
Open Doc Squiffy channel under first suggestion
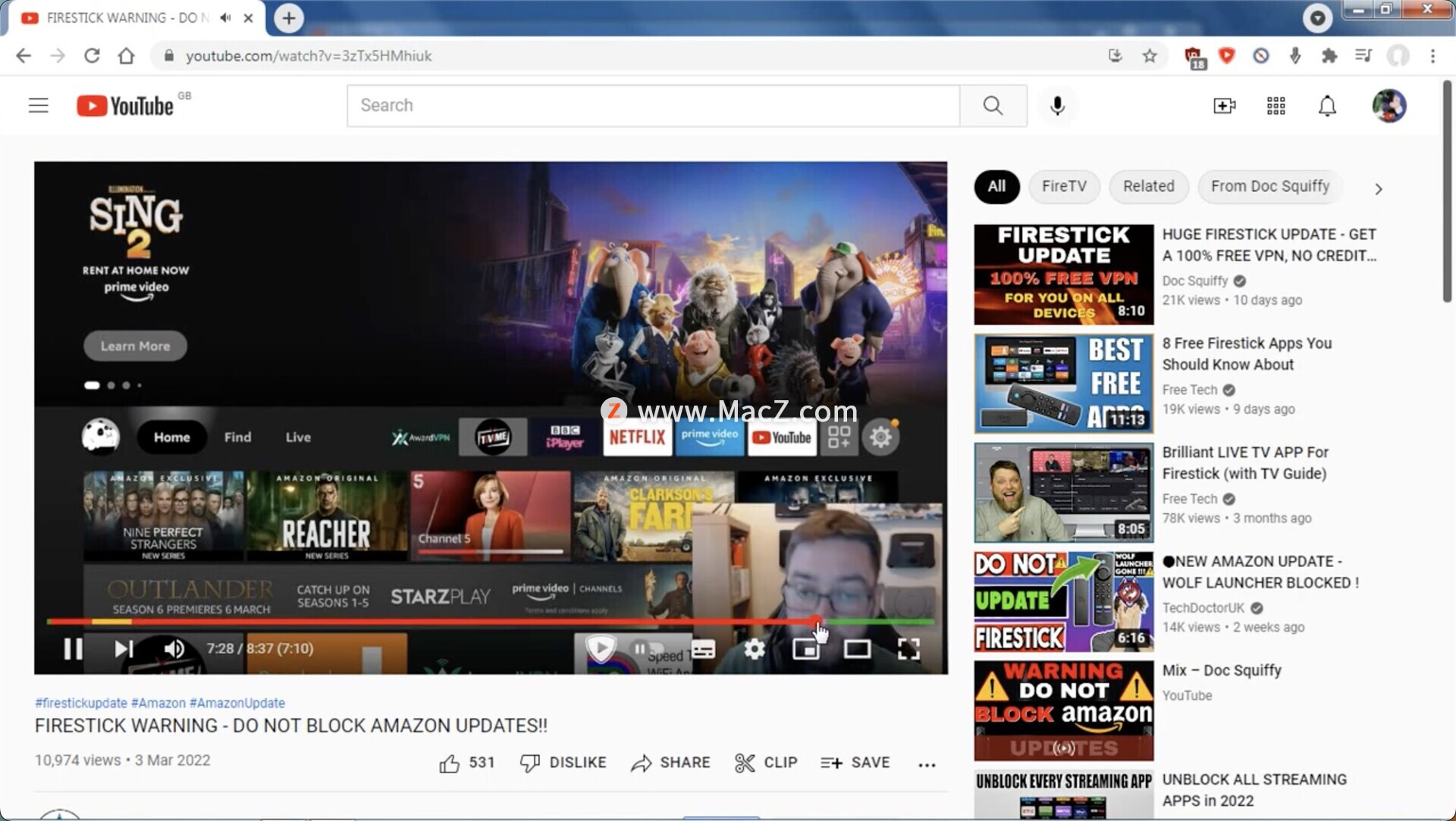coord(1195,281)
